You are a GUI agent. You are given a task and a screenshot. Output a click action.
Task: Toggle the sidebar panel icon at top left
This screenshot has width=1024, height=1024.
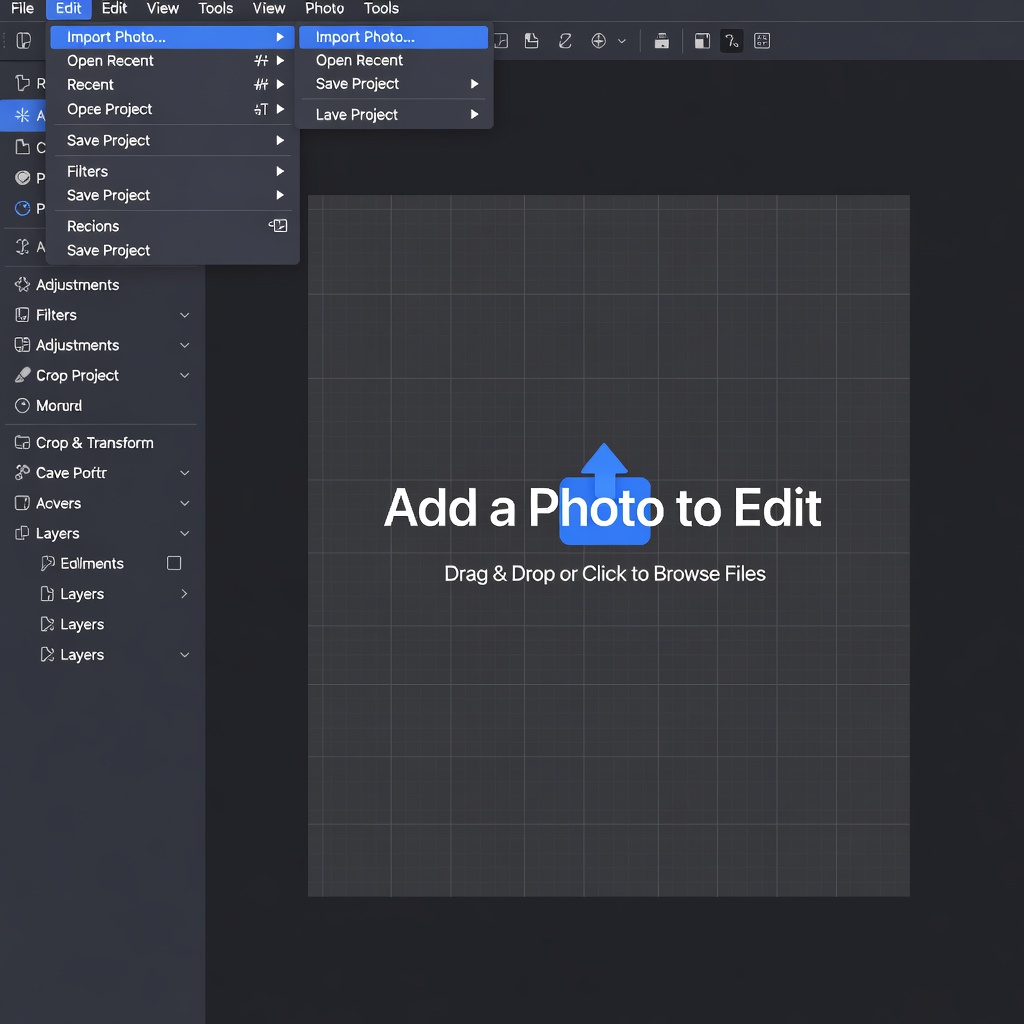pos(24,40)
